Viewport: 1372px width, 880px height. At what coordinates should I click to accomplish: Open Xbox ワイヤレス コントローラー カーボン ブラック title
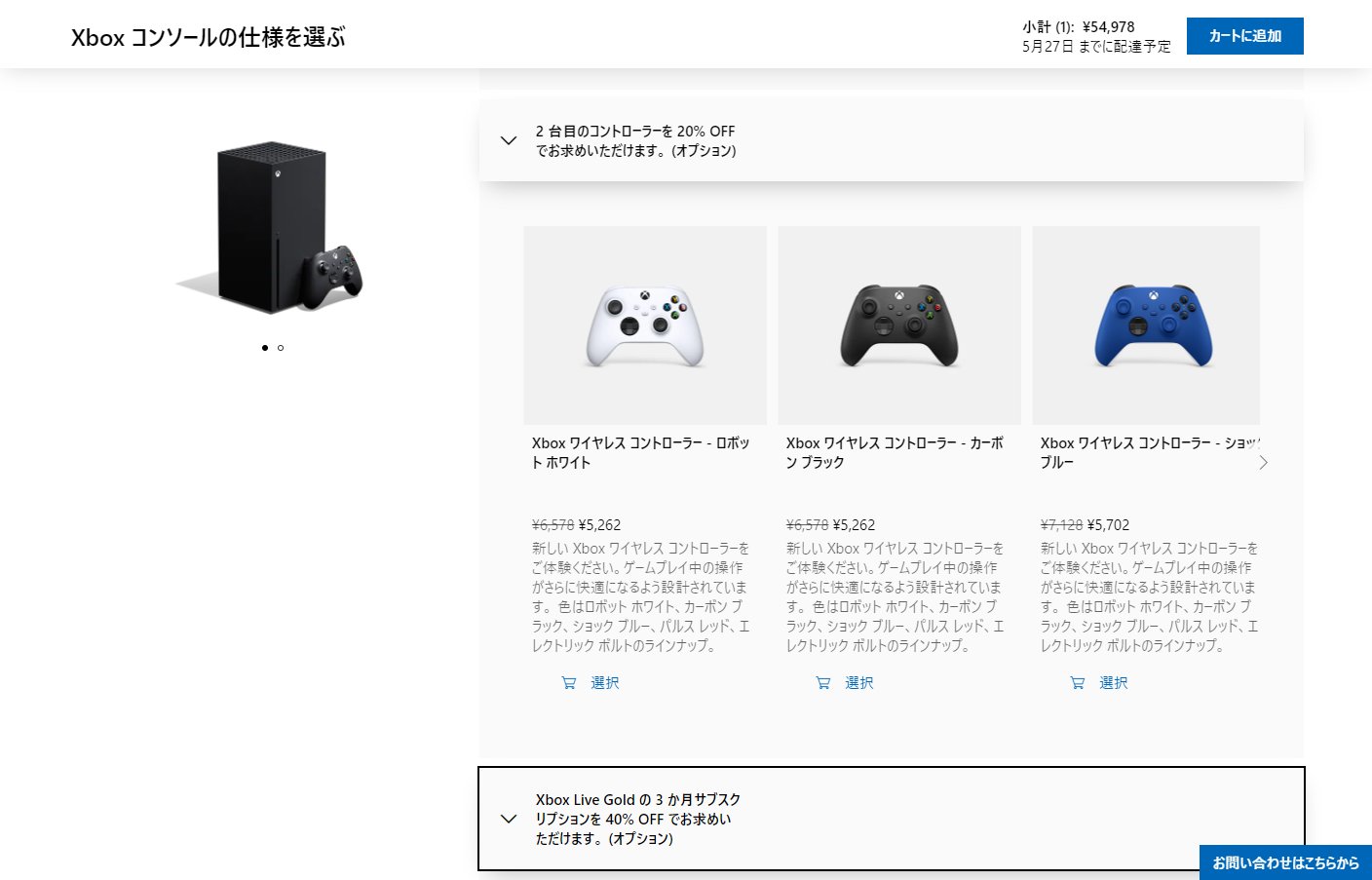click(895, 453)
